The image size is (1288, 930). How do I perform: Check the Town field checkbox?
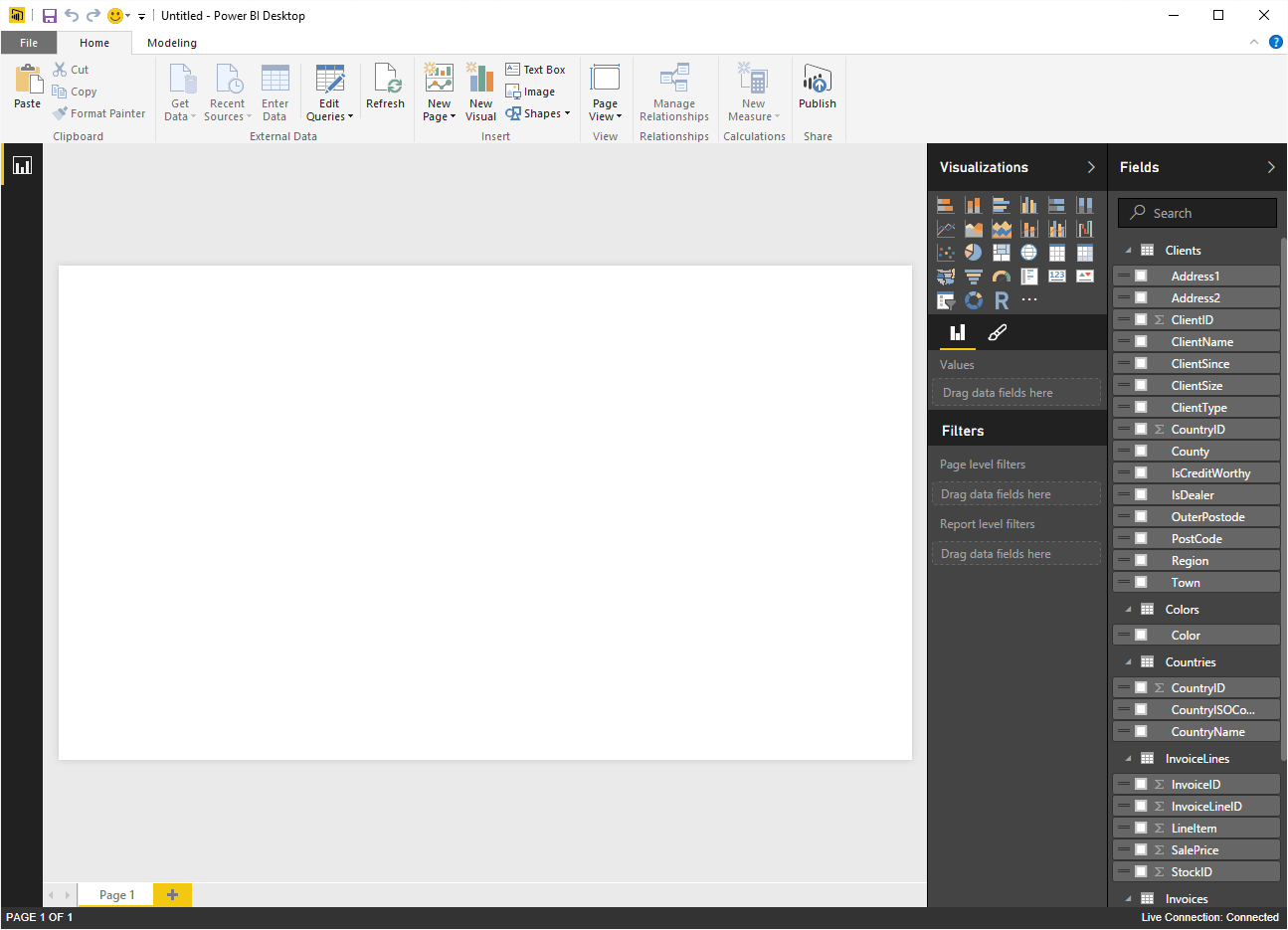[x=1142, y=582]
